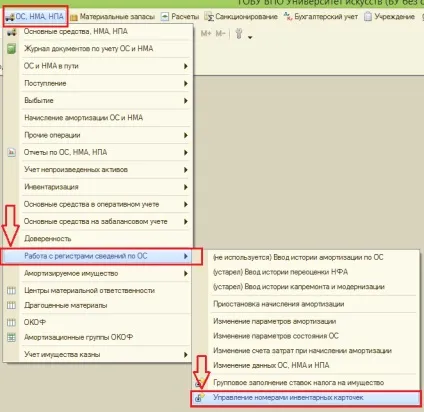Click the green grid icon beside Амортизационные группы ОКОФ

[11, 337]
